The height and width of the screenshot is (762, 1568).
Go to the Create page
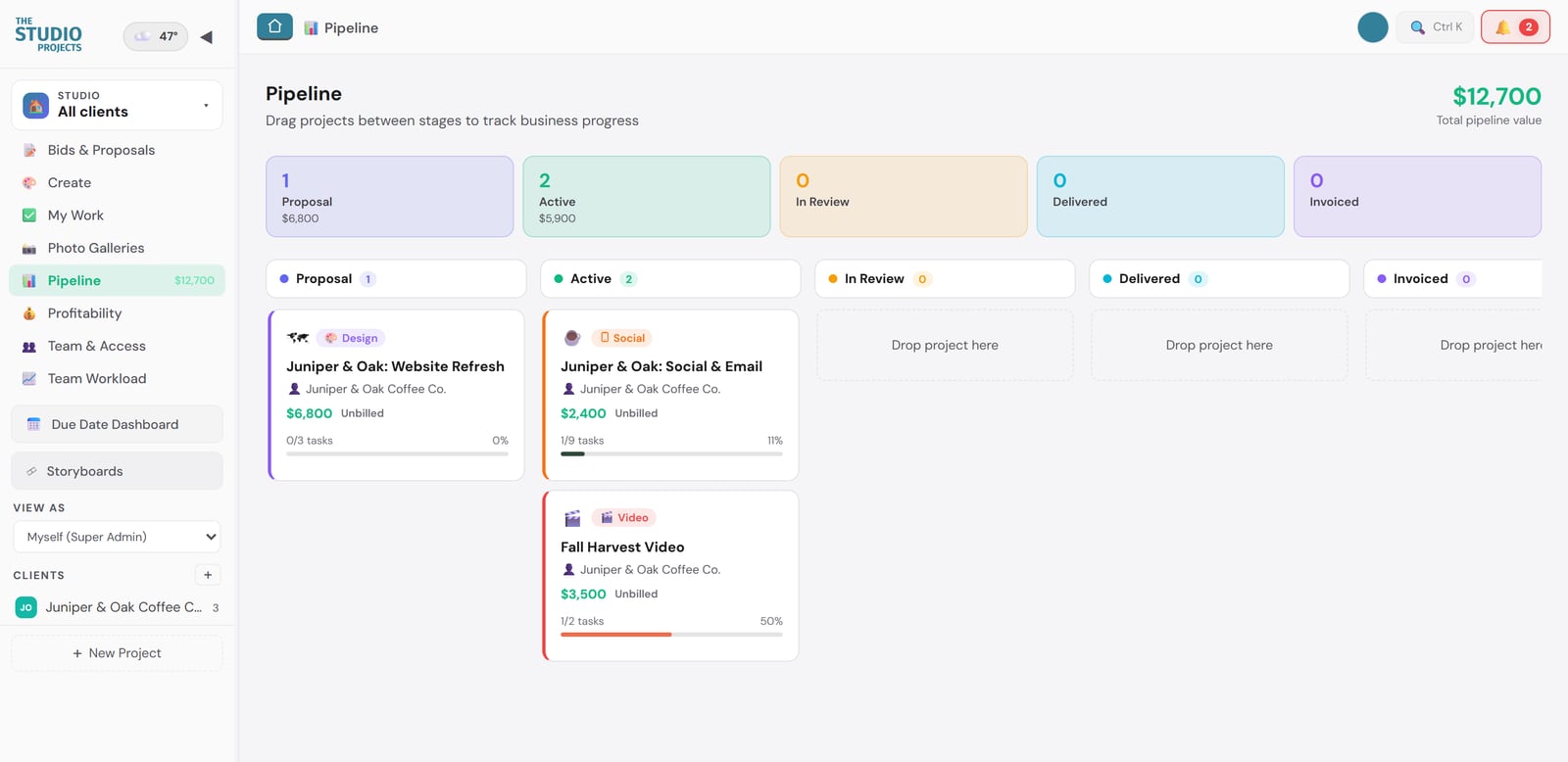tap(117, 182)
